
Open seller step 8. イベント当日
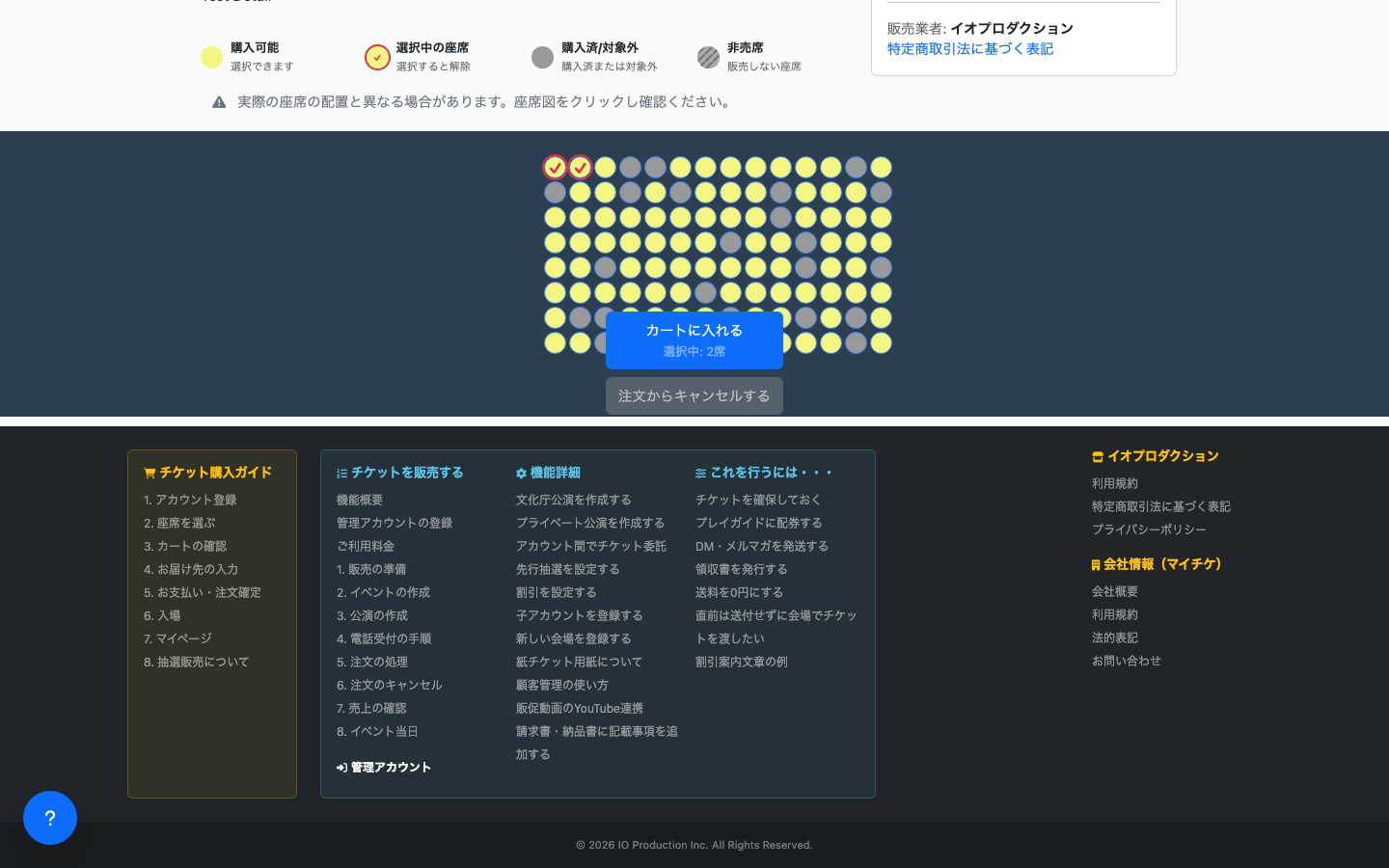[x=377, y=731]
